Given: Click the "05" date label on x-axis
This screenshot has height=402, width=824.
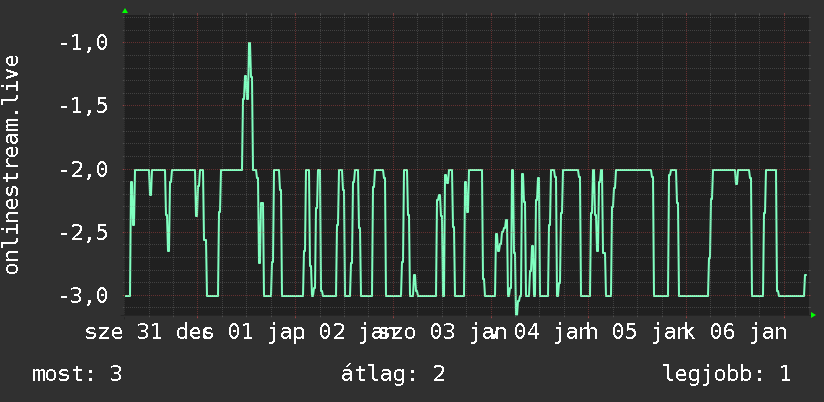Looking at the screenshot, I should [625, 333].
